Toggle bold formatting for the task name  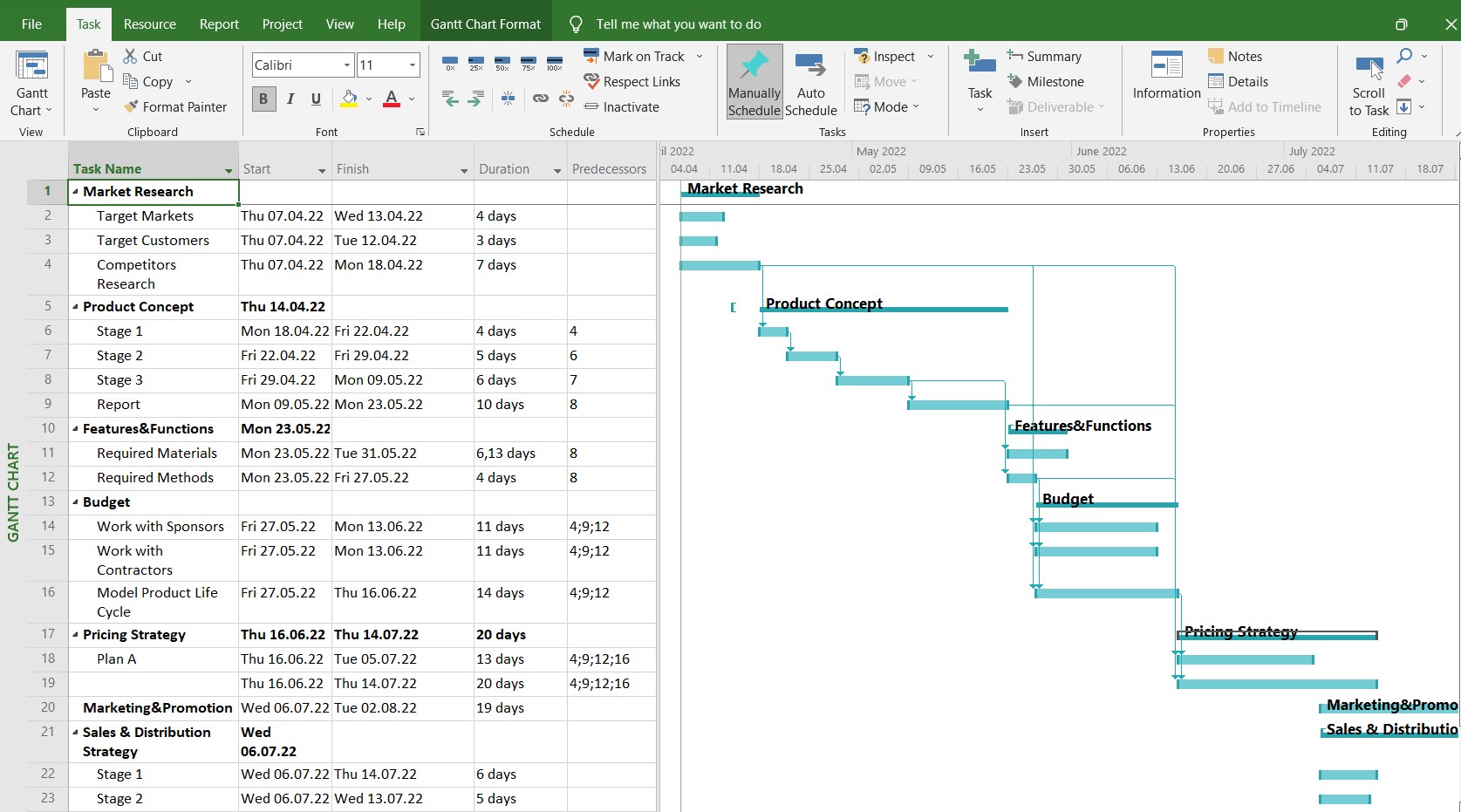point(263,99)
